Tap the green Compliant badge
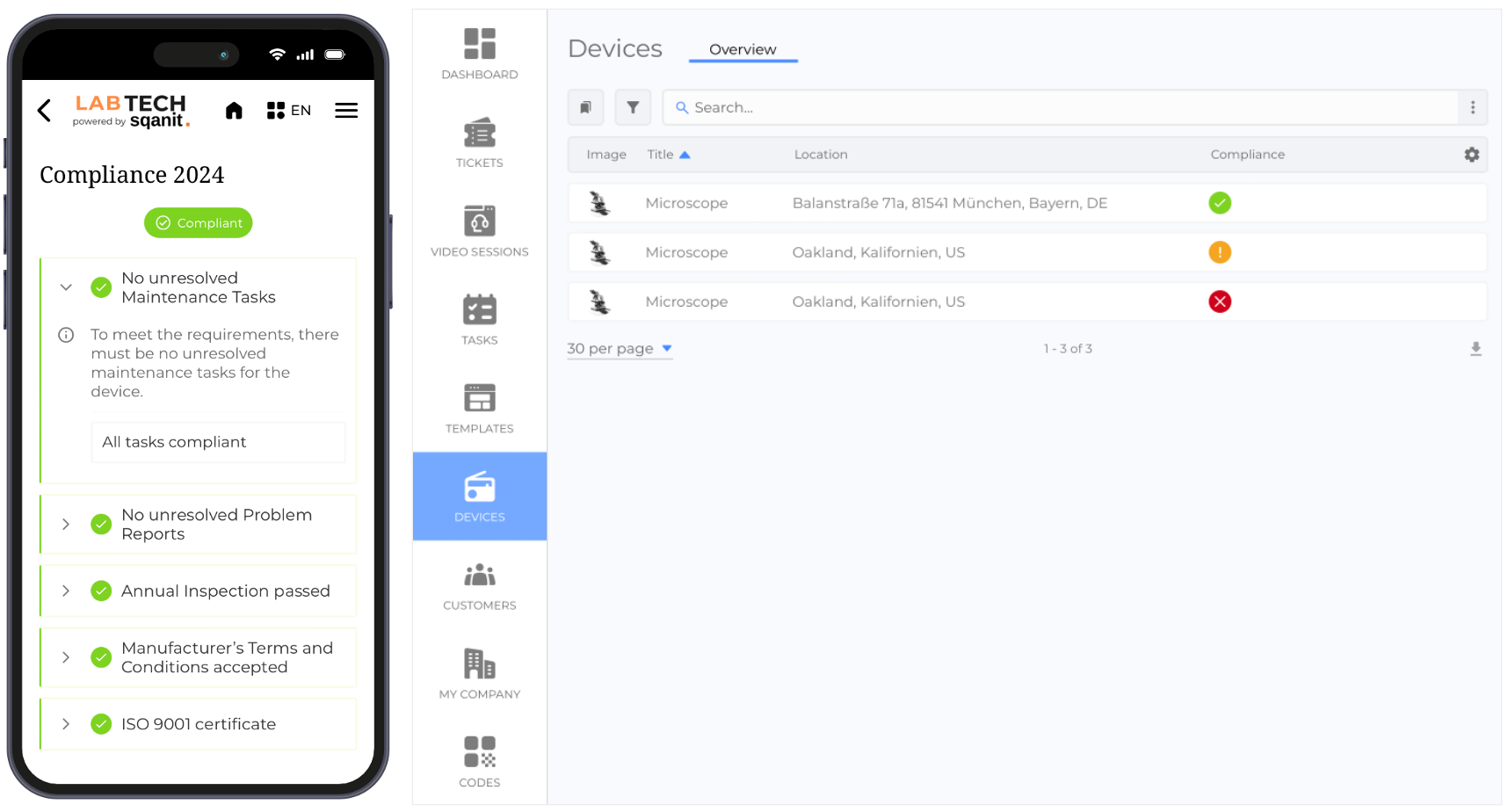1508x812 pixels. [x=199, y=223]
